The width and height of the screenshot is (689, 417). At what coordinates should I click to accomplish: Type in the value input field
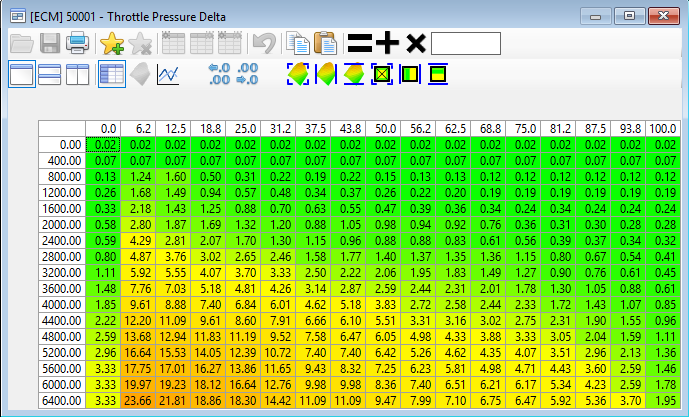pos(465,43)
